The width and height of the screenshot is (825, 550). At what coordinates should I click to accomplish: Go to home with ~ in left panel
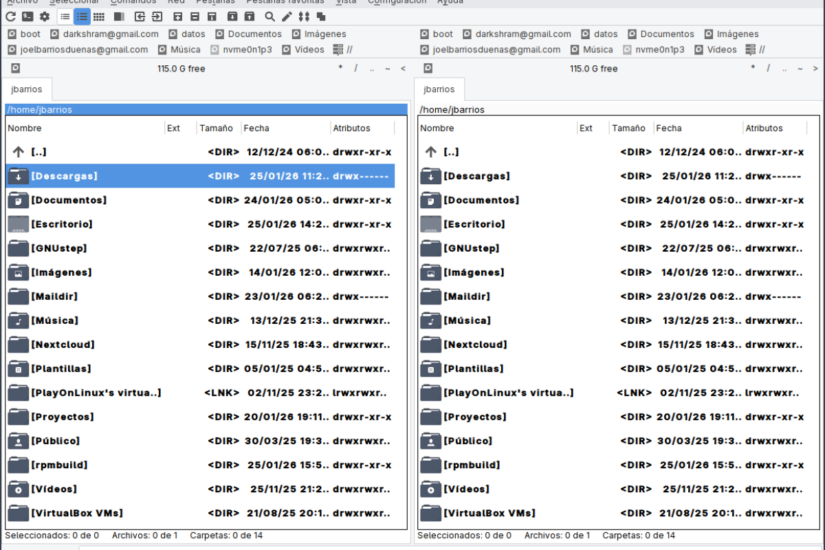click(388, 68)
